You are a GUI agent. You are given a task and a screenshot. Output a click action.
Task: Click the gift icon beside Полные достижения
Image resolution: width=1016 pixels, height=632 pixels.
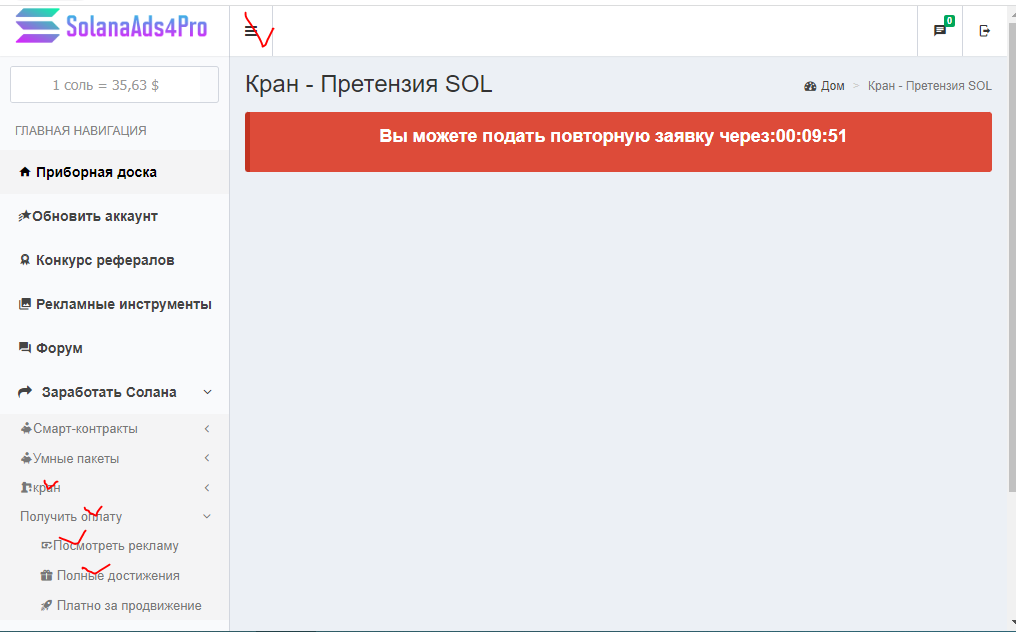[x=46, y=575]
